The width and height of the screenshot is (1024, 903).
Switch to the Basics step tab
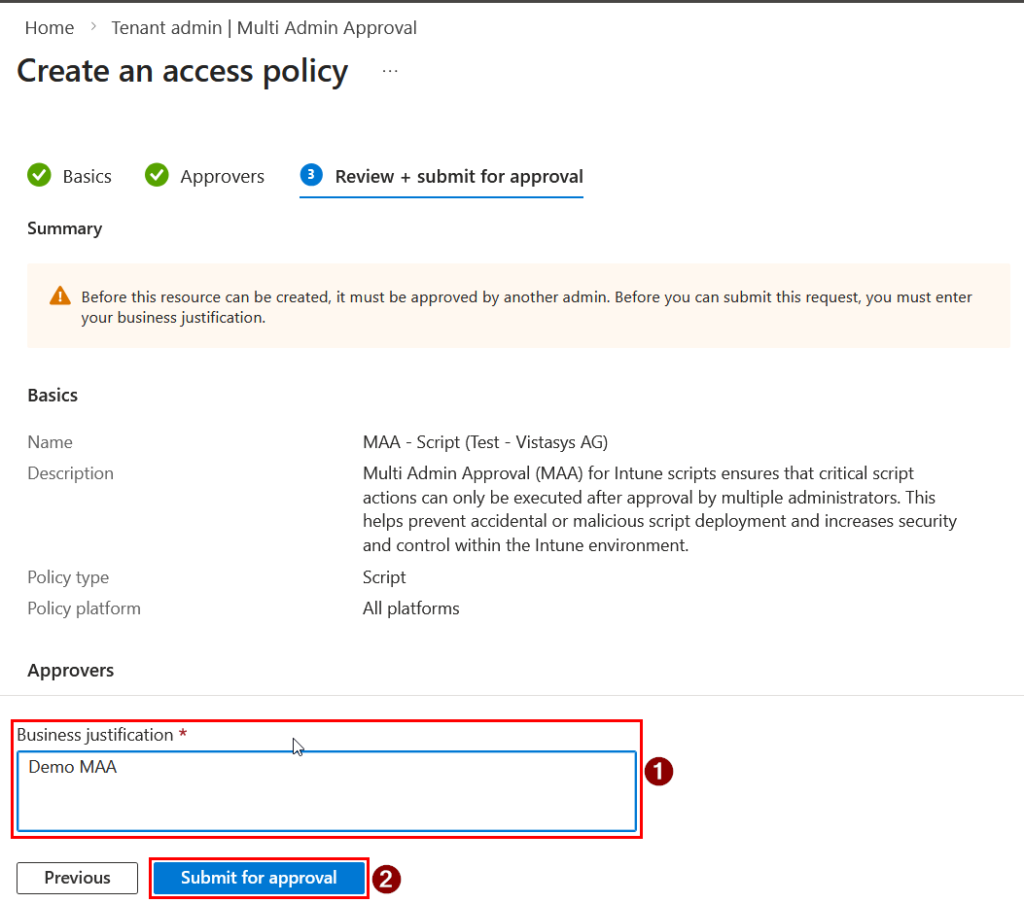87,176
